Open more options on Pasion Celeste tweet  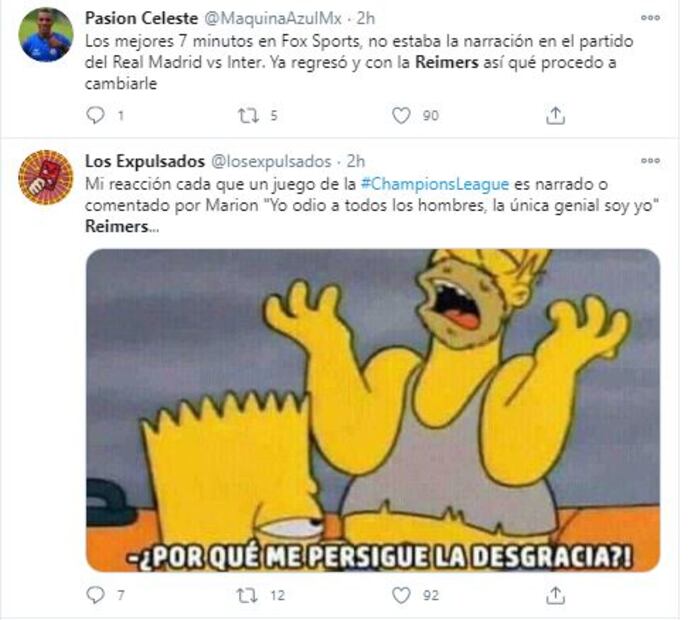click(650, 18)
